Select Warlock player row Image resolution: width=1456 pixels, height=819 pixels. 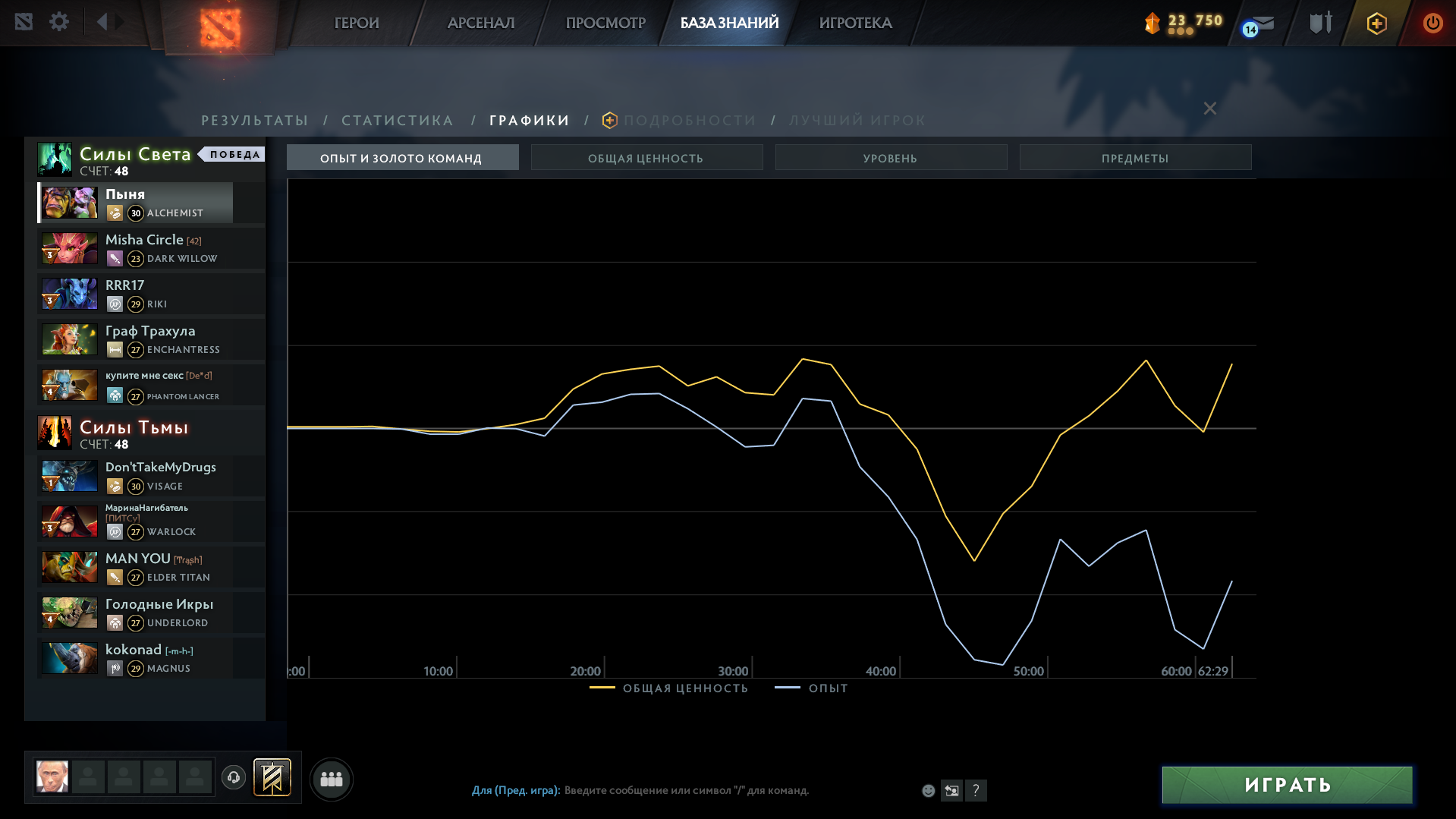151,521
